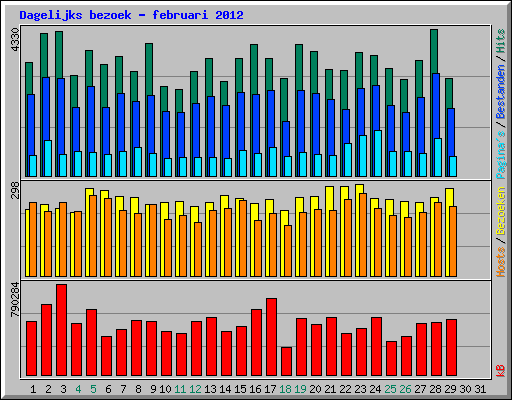Viewport: 512px width, 400px height.
Task: Click the red "kB" legend label
Action: [x=501, y=371]
